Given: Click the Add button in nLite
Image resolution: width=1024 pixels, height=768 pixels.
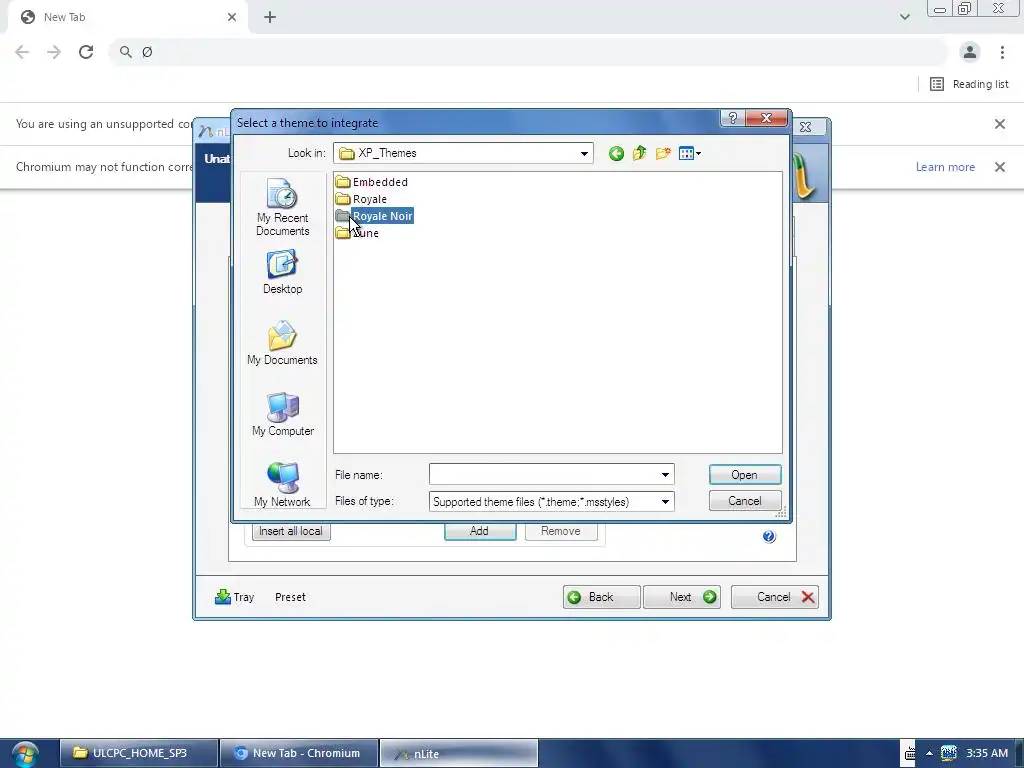Looking at the screenshot, I should [x=479, y=531].
